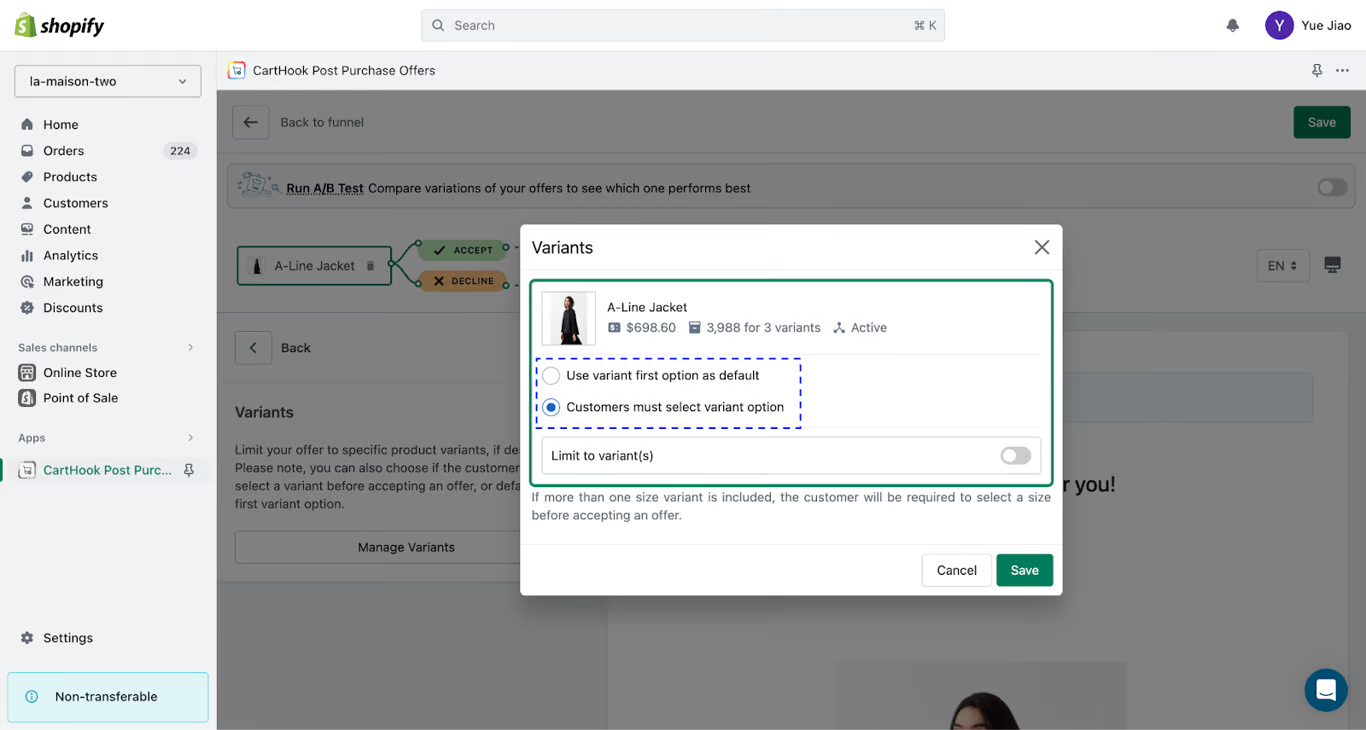Toggle the Run A/B Test switch
Screen dimensions: 1366x730
point(1332,187)
